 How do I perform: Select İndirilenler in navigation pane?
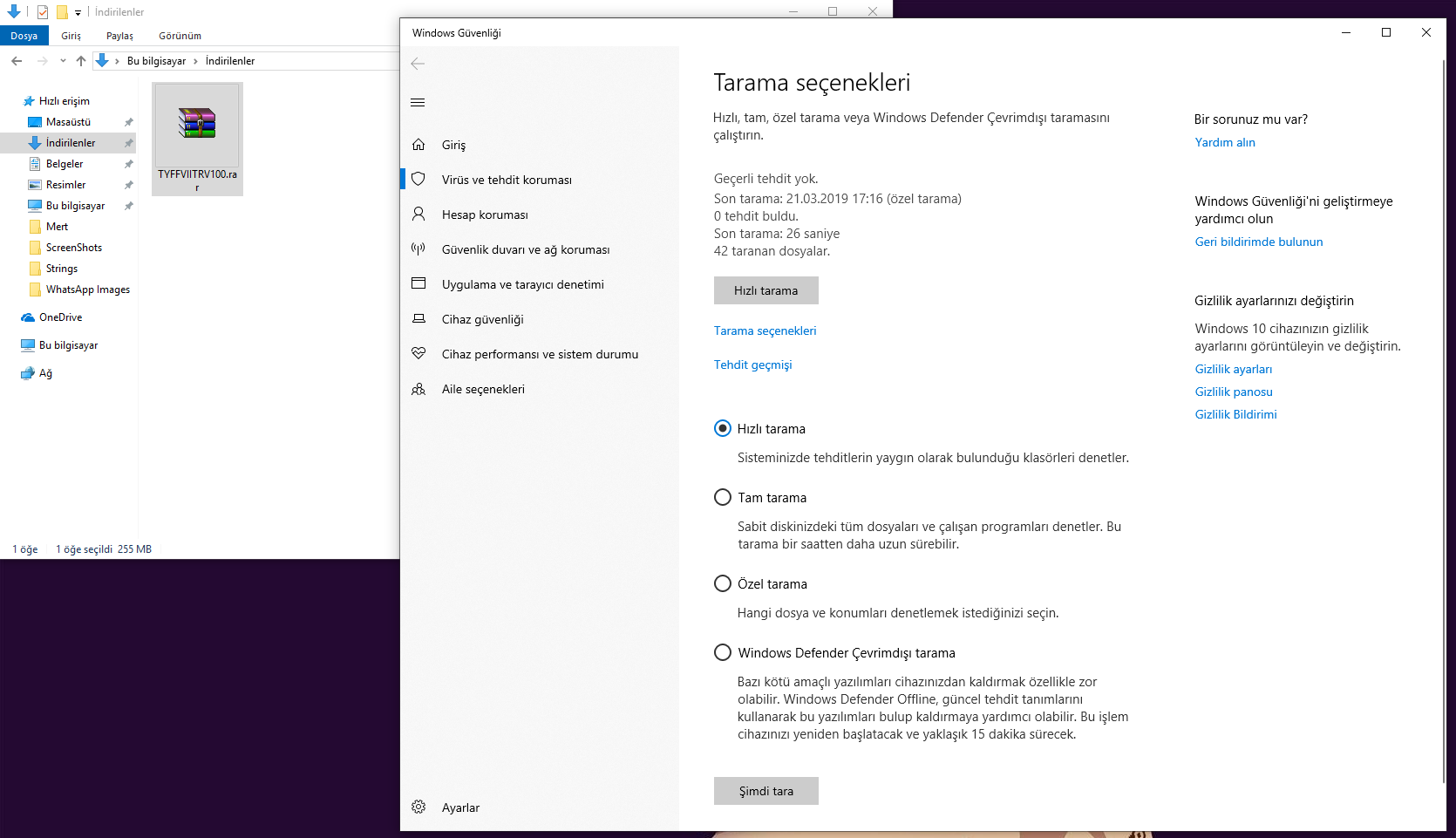coord(70,143)
